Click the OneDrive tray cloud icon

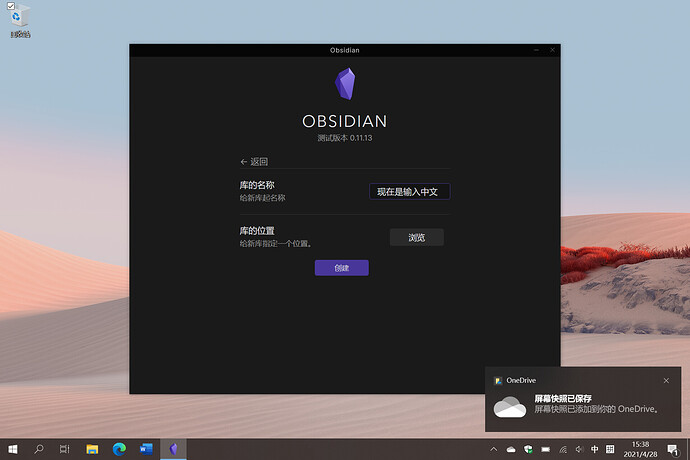point(511,449)
